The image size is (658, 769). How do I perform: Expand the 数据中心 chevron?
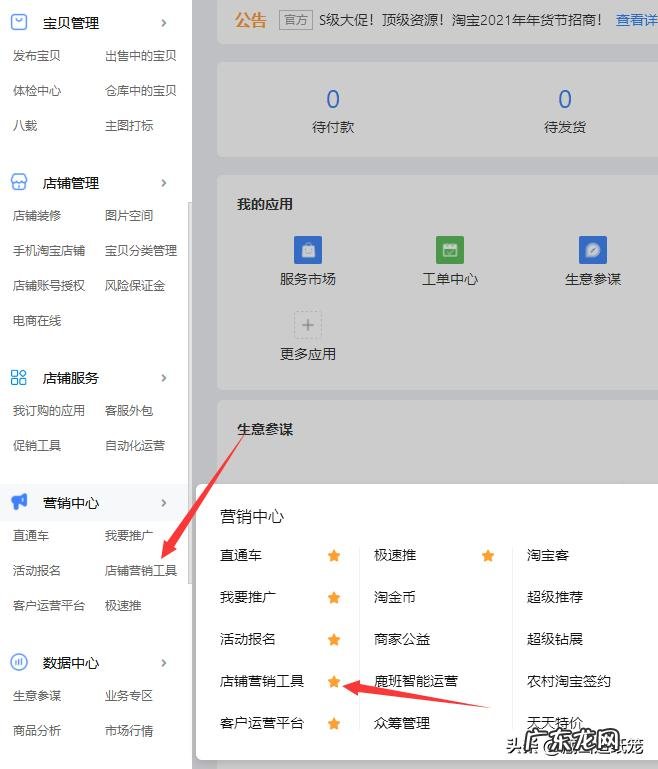[x=164, y=663]
